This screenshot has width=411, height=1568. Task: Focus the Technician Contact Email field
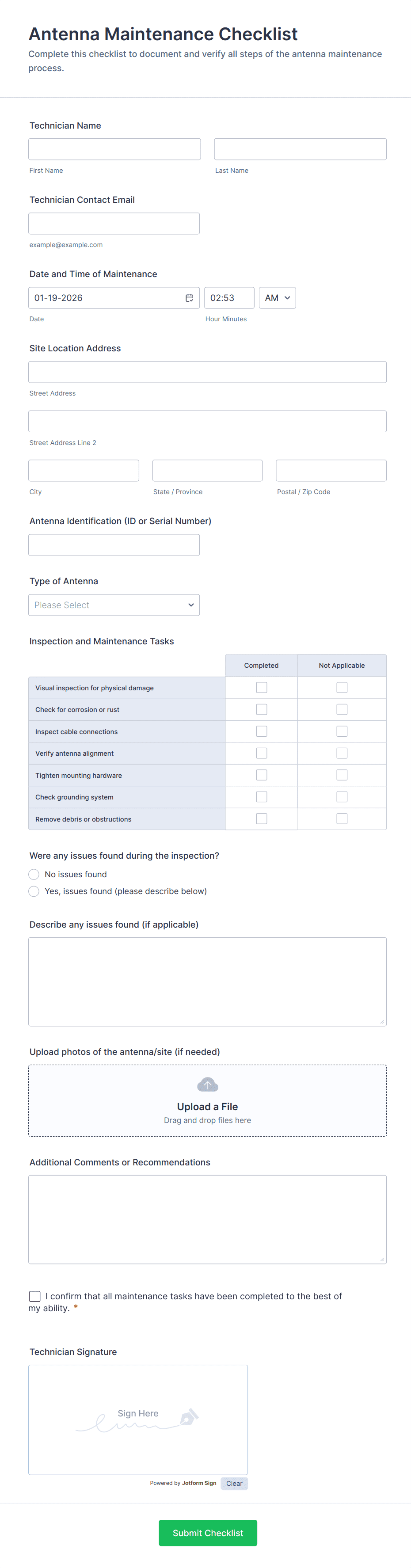tap(114, 223)
